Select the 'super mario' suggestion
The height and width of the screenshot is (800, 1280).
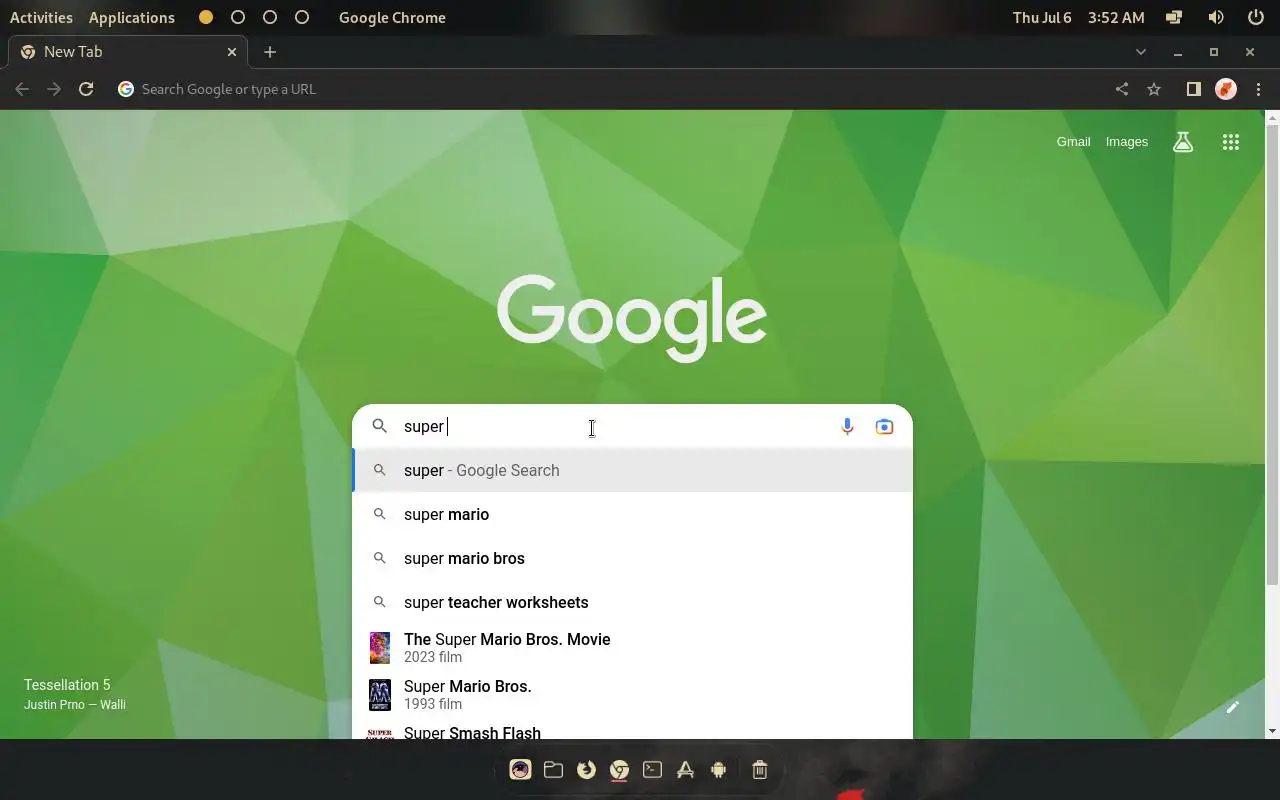[633, 514]
